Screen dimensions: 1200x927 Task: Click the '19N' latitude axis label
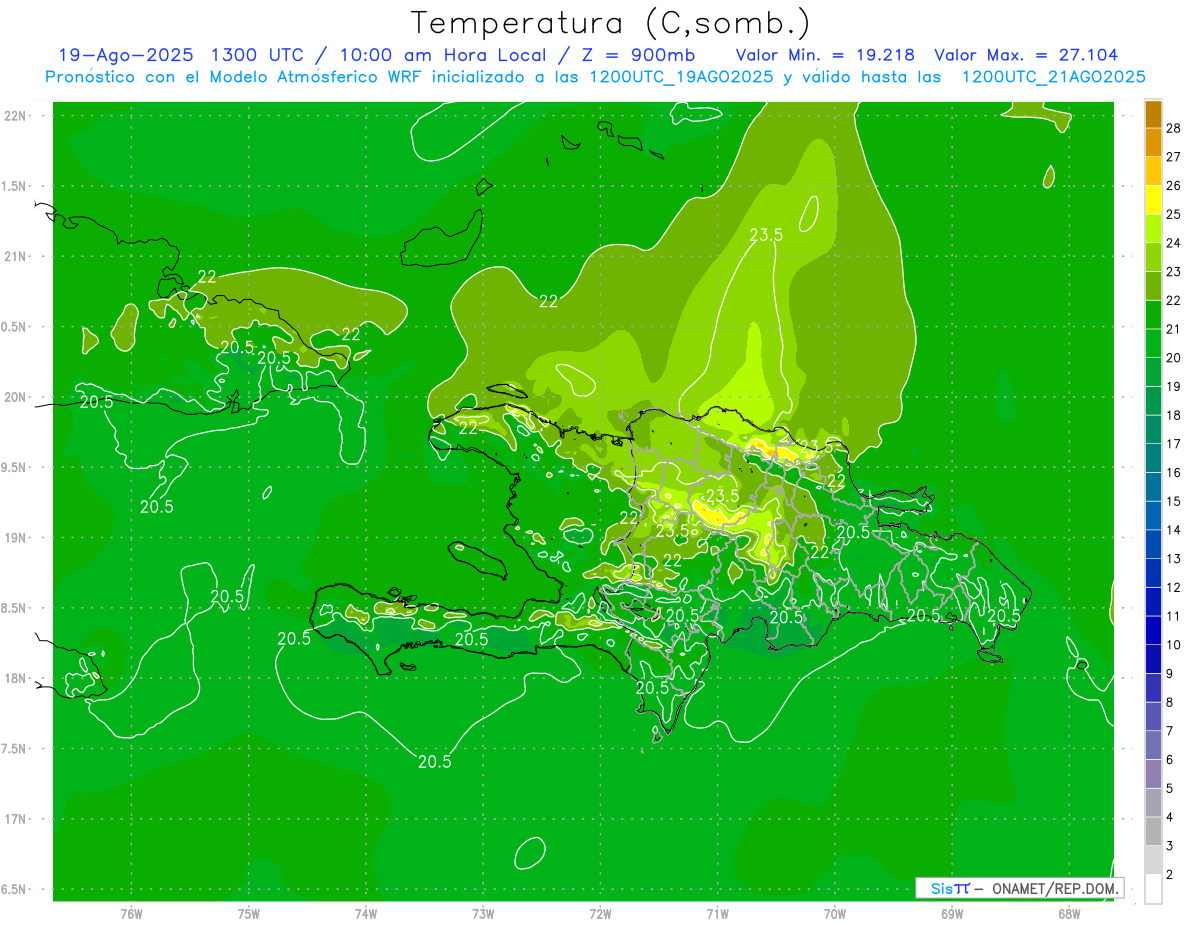point(15,538)
